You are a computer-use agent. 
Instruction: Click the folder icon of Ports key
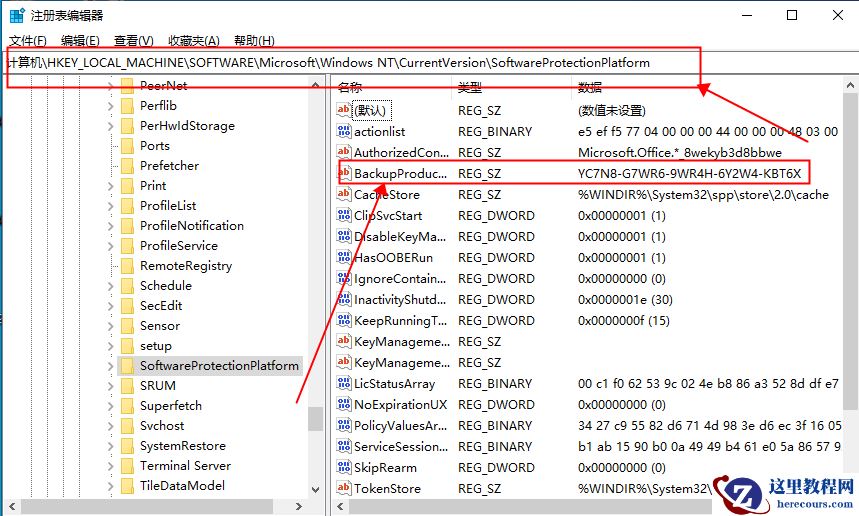pyautogui.click(x=127, y=146)
